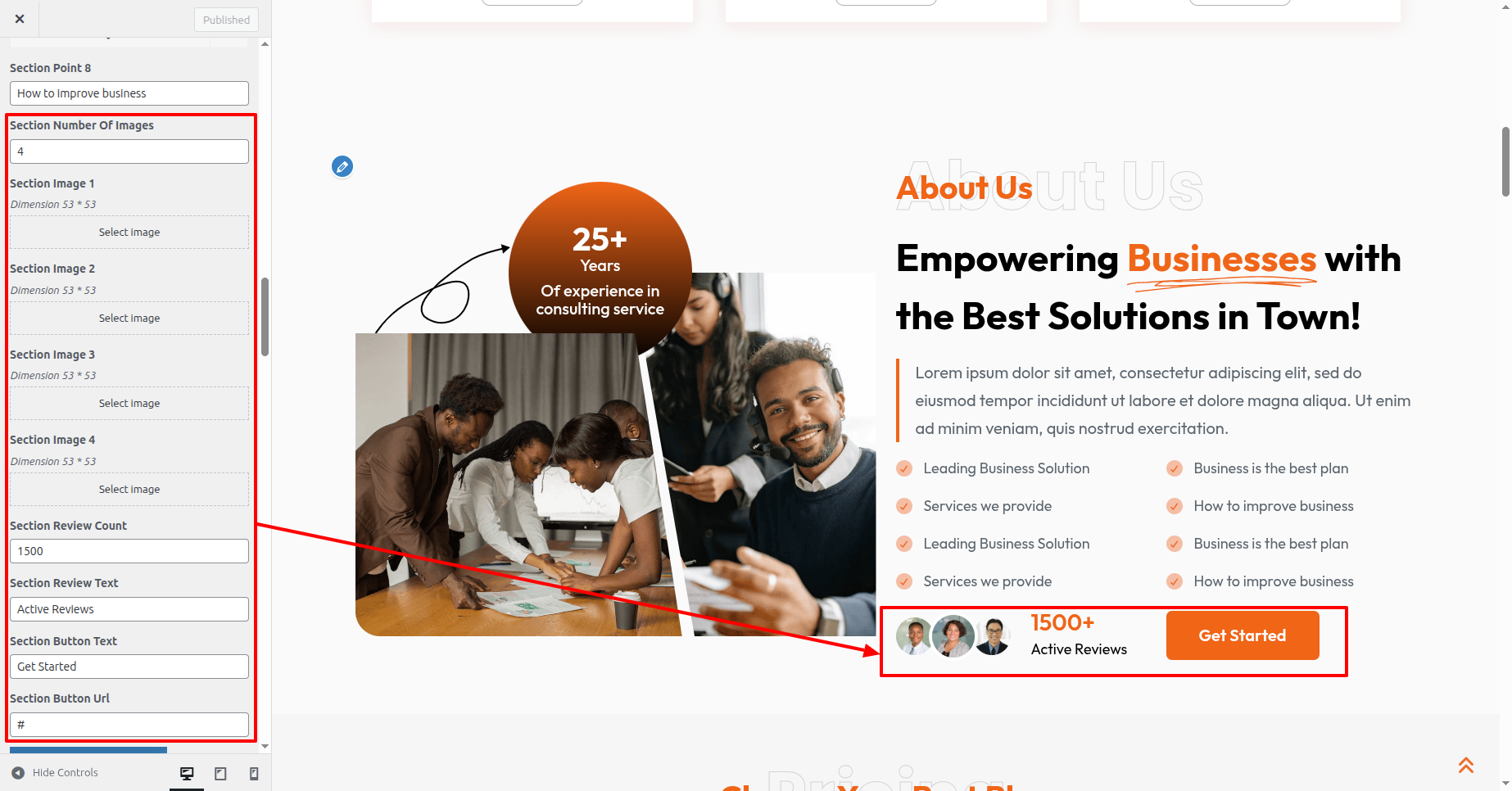Switch to tablet preview device icon
Viewport: 1512px width, 791px height.
(x=220, y=773)
